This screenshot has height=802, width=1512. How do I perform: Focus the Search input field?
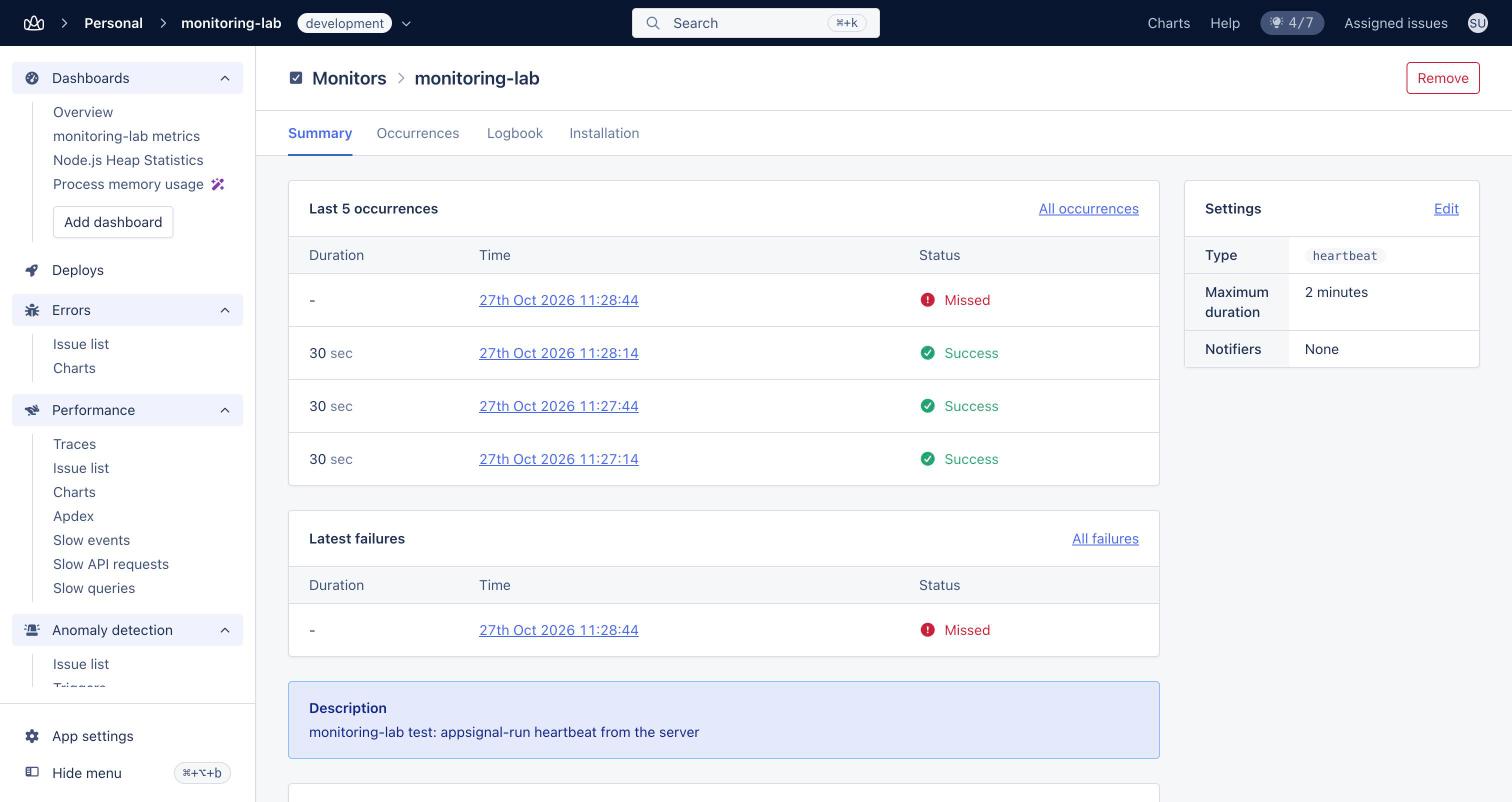(756, 23)
